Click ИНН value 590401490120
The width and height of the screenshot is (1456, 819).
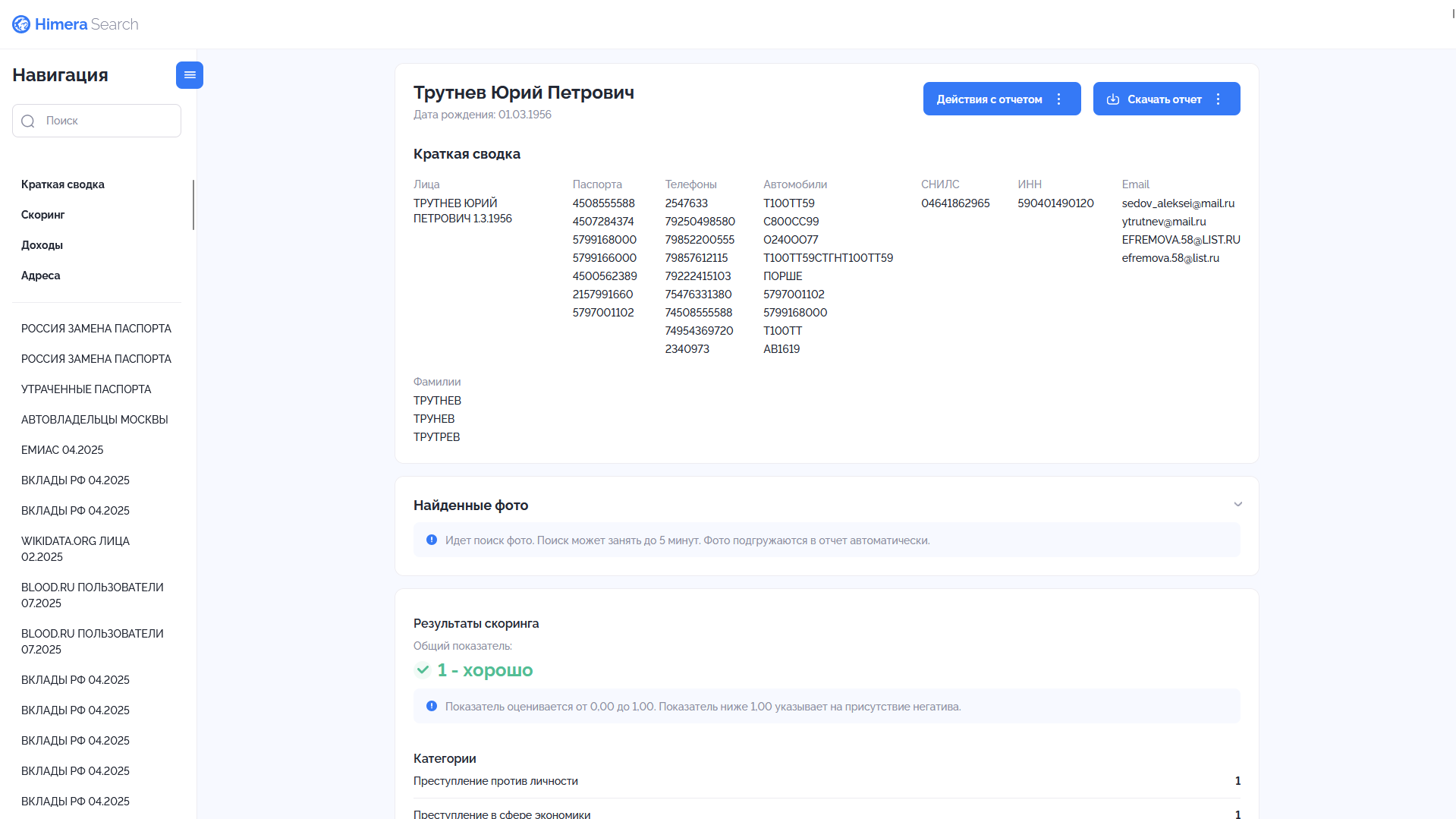click(1056, 203)
